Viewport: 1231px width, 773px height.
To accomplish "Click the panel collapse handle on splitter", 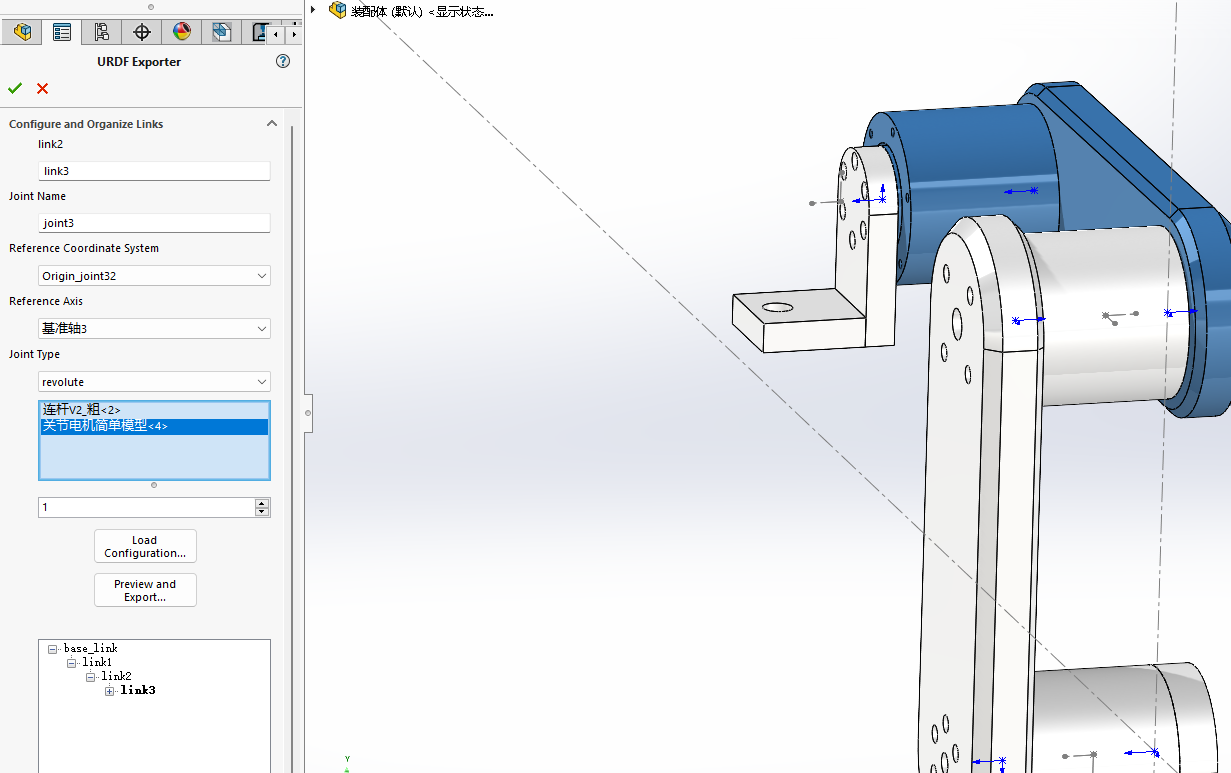I will 308,412.
